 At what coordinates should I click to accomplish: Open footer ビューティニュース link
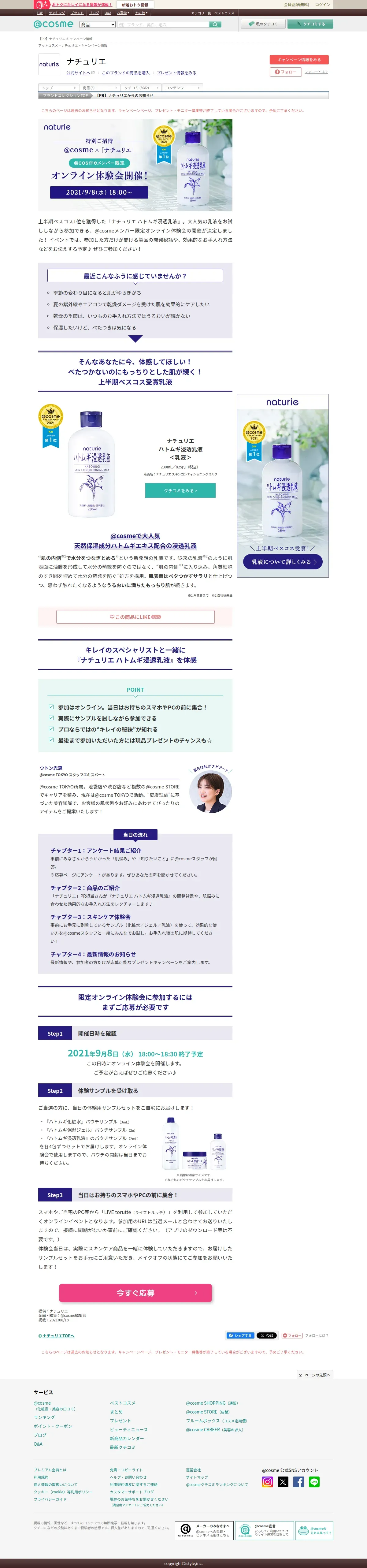tap(128, 1429)
